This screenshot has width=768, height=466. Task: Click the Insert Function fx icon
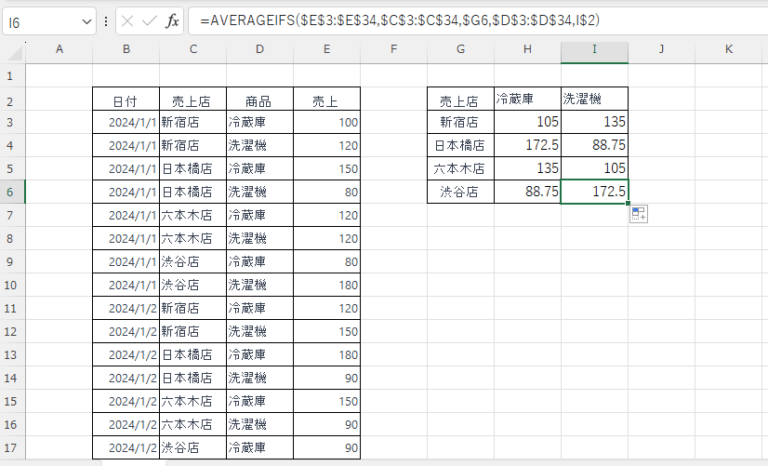pos(172,20)
